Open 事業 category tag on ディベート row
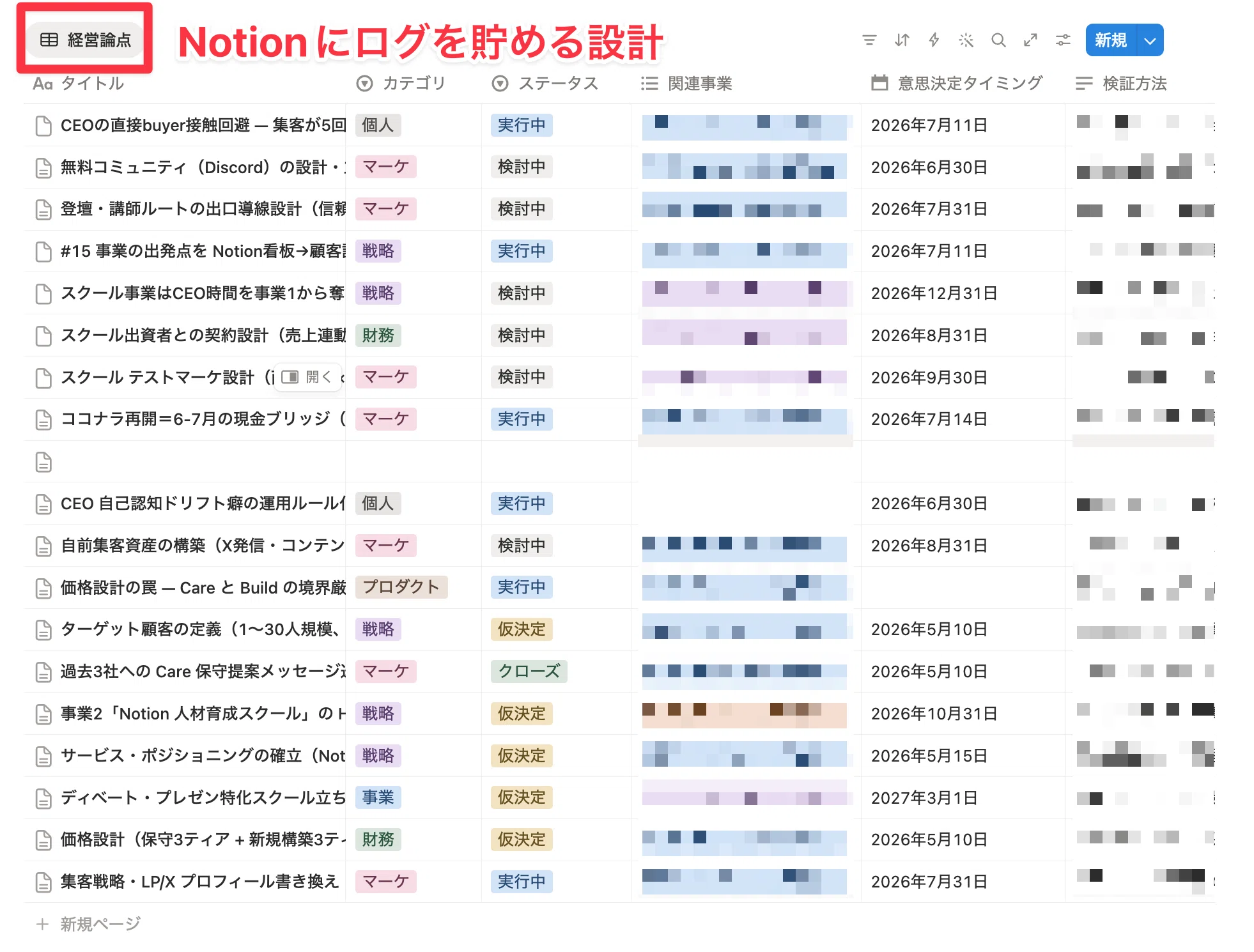Image resolution: width=1254 pixels, height=952 pixels. 378,797
